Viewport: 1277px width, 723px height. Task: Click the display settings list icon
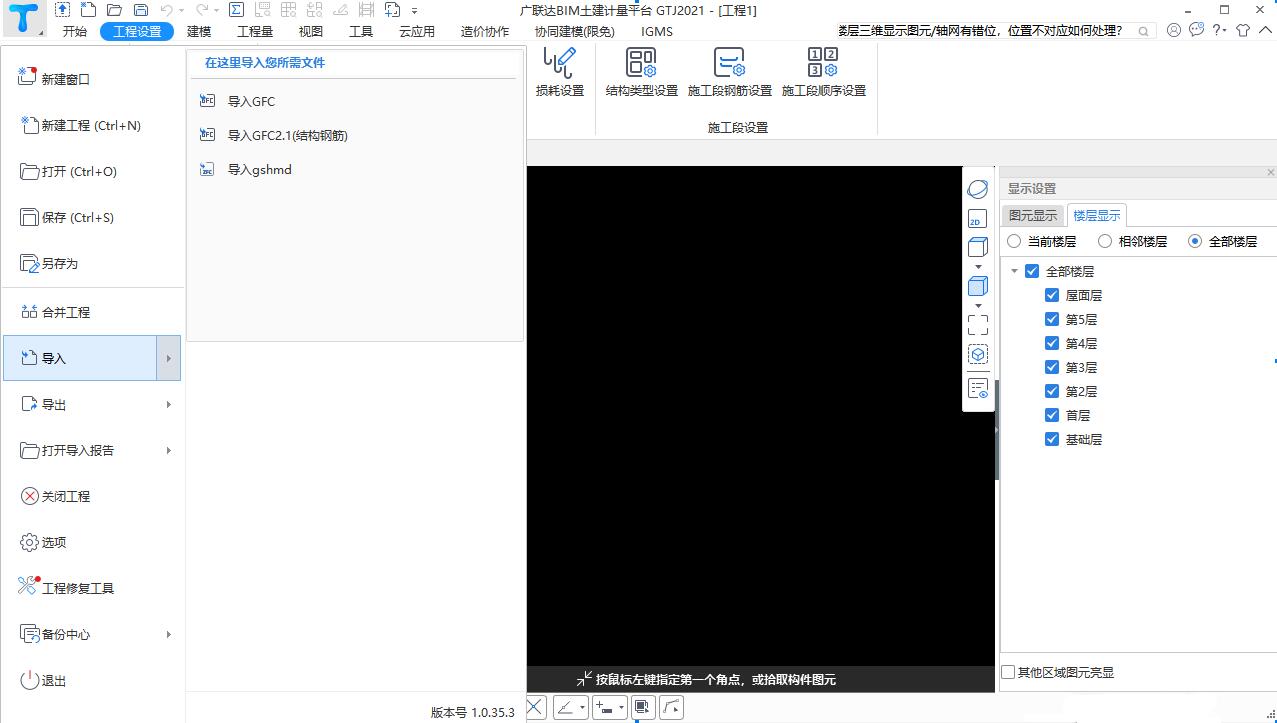[x=978, y=389]
